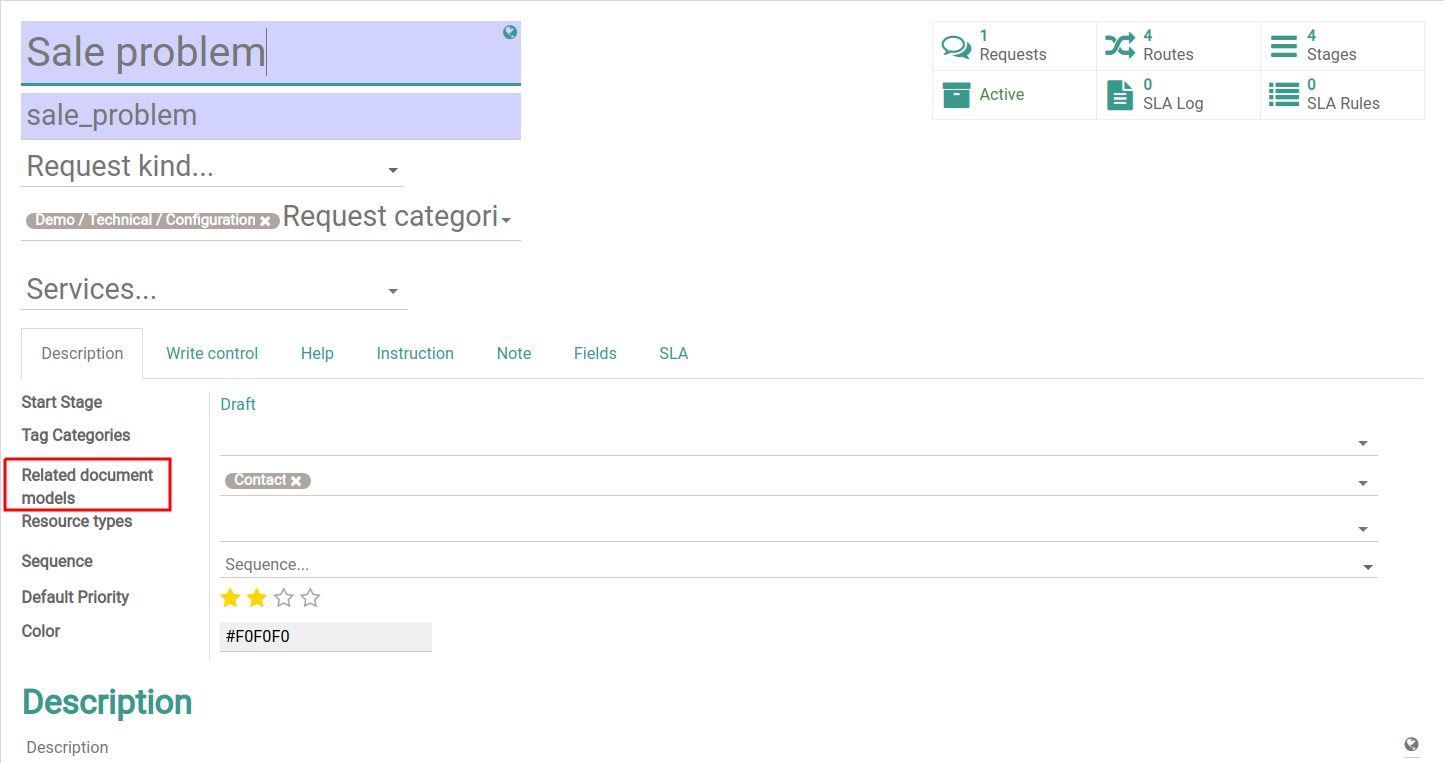Open the SLA Rules list icon
Screen dimensions: 1444x763
(1283, 95)
